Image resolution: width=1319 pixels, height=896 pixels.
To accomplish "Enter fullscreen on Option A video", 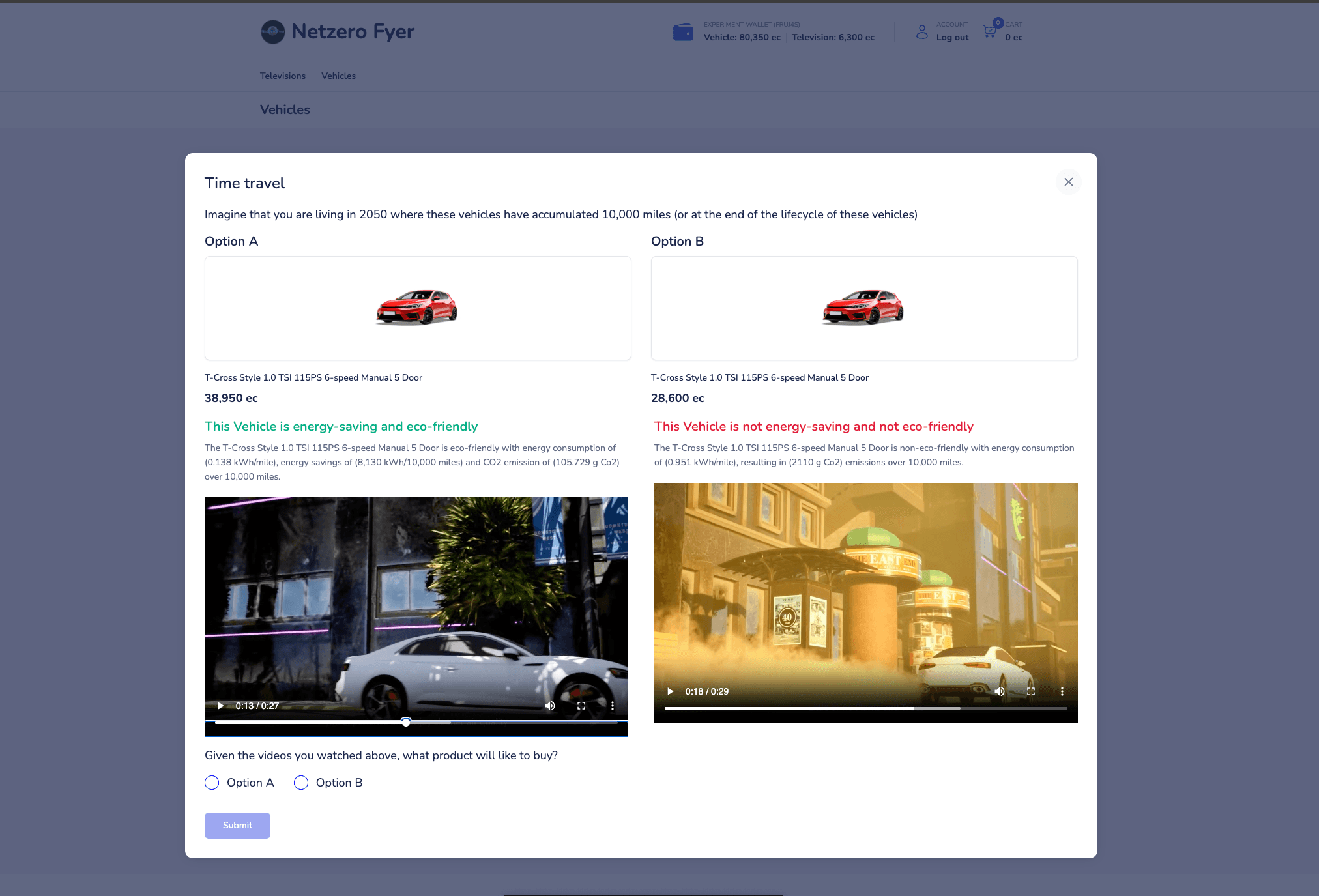I will (x=581, y=706).
